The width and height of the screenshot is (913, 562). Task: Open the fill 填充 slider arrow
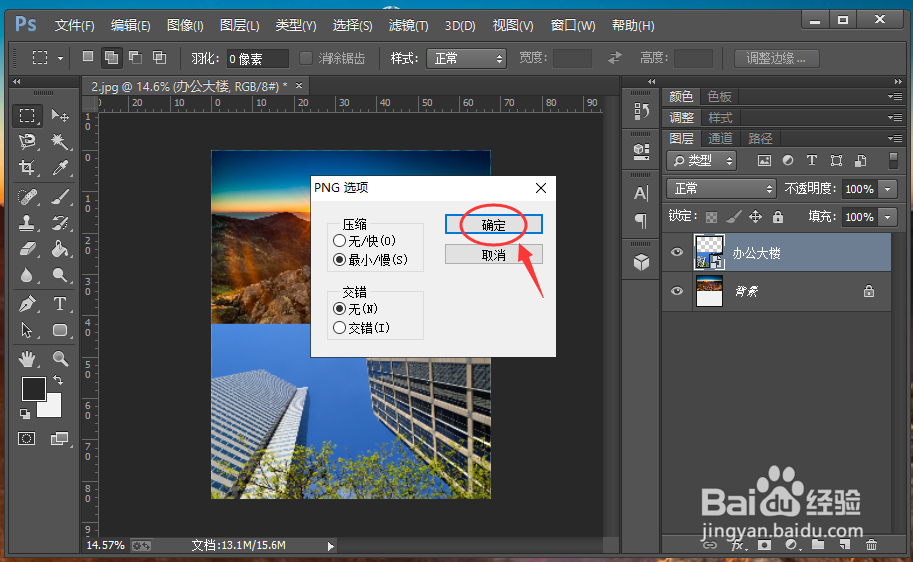pyautogui.click(x=888, y=217)
